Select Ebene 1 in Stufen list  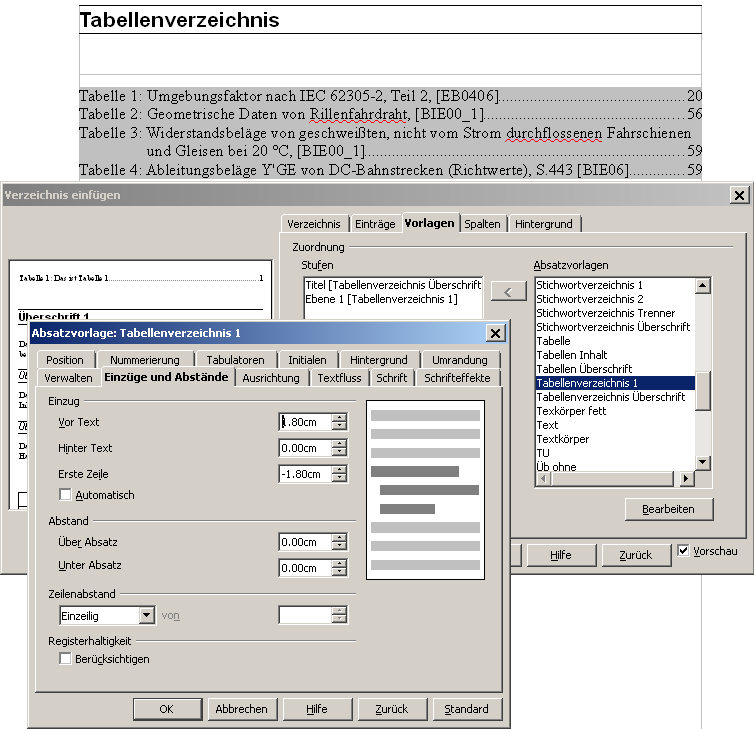(x=381, y=299)
